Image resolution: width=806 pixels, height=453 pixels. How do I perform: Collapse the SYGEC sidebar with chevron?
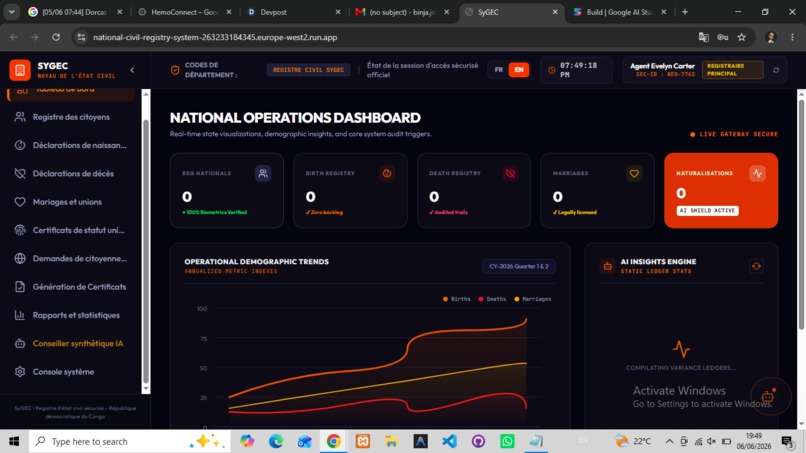[132, 70]
